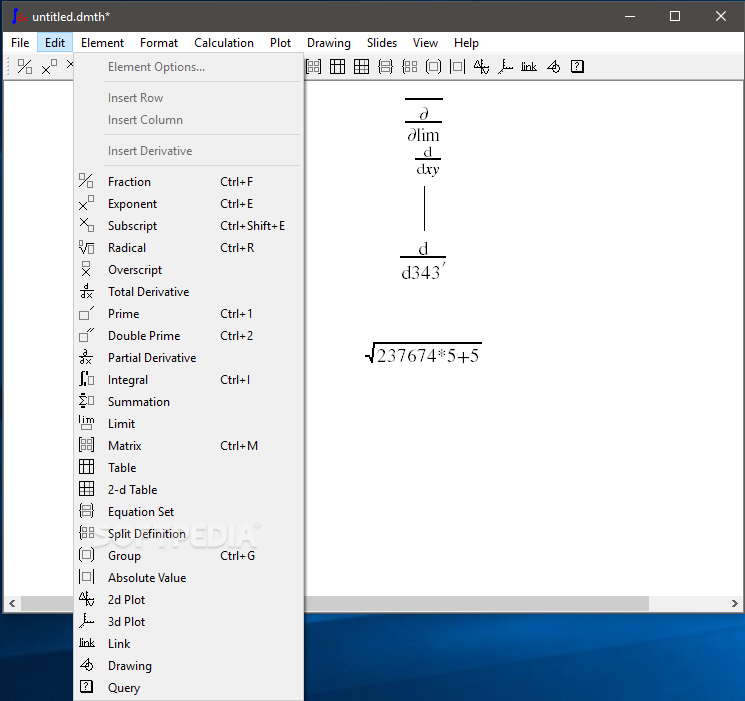Click the Table icon in the toolbar

point(337,67)
